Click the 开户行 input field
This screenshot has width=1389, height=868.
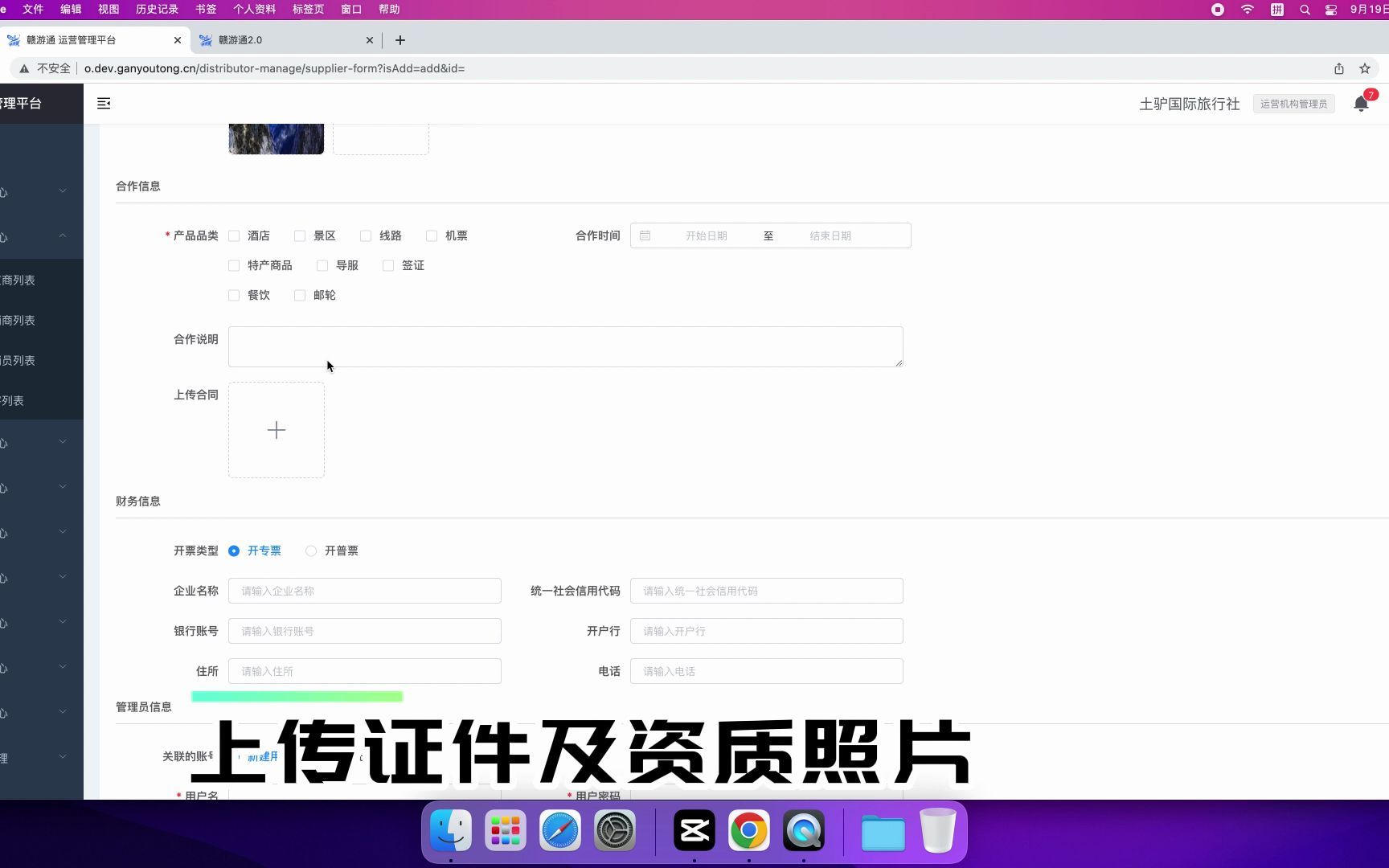767,631
